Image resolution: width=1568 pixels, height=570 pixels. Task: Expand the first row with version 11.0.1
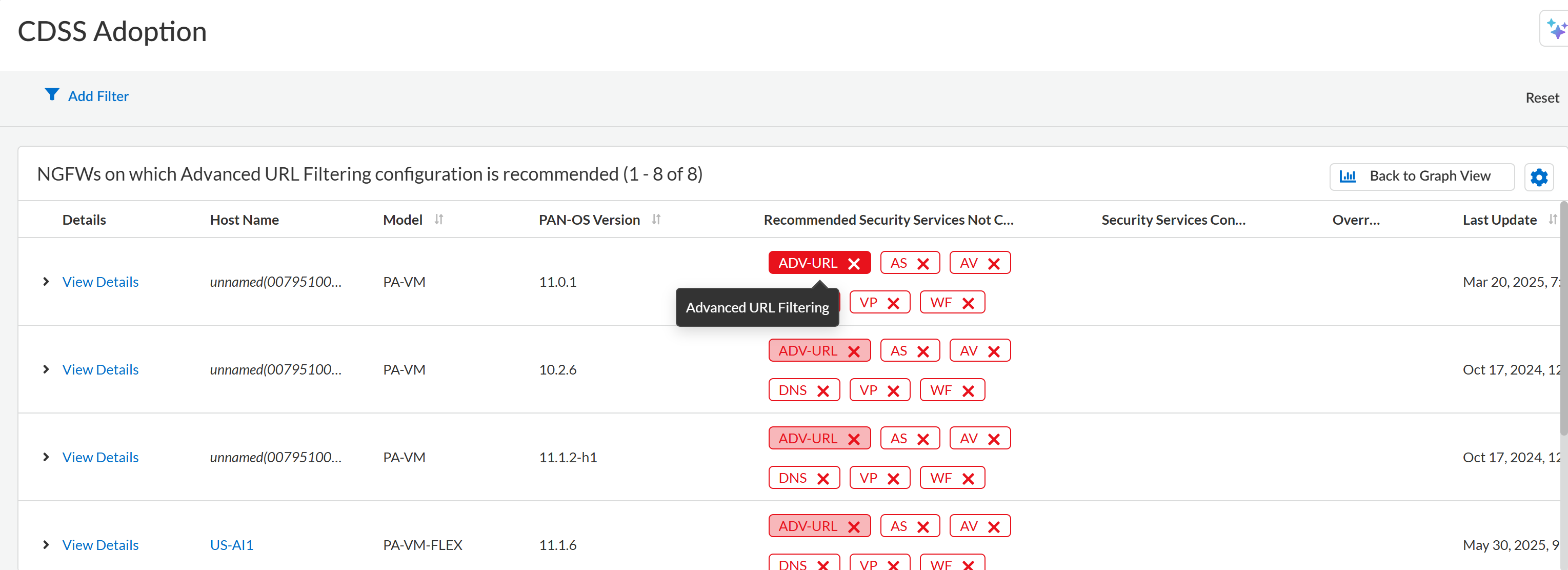(x=46, y=281)
